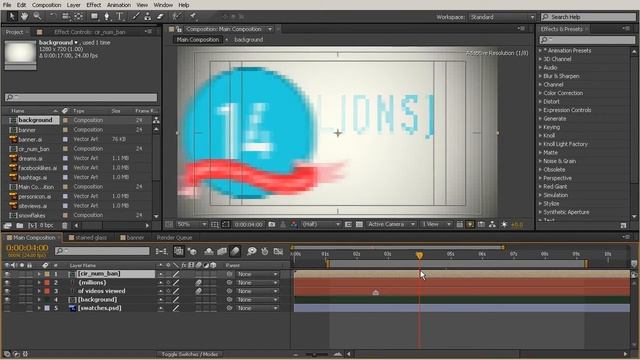This screenshot has height=360, width=640.
Task: Select the Zoom magnifier tool
Action: 37,16
